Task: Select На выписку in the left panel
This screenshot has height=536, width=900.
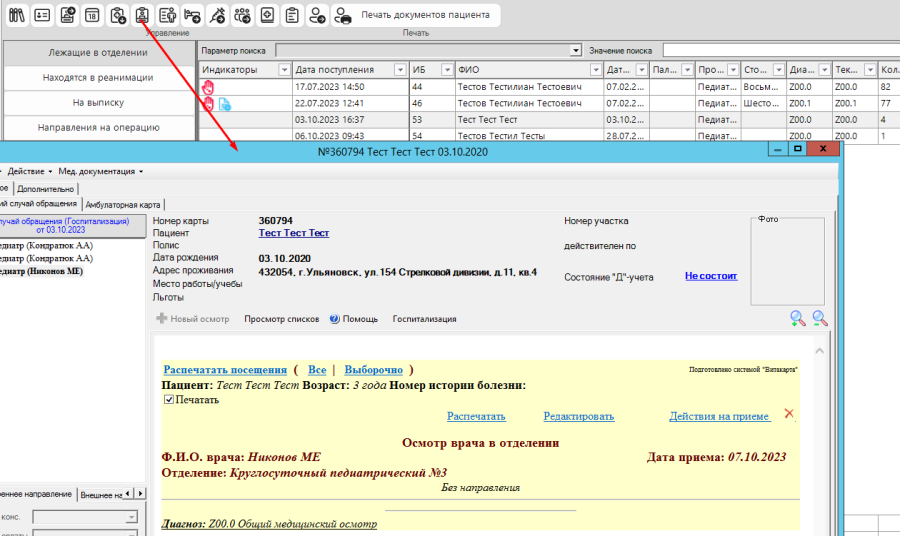Action: (98, 103)
